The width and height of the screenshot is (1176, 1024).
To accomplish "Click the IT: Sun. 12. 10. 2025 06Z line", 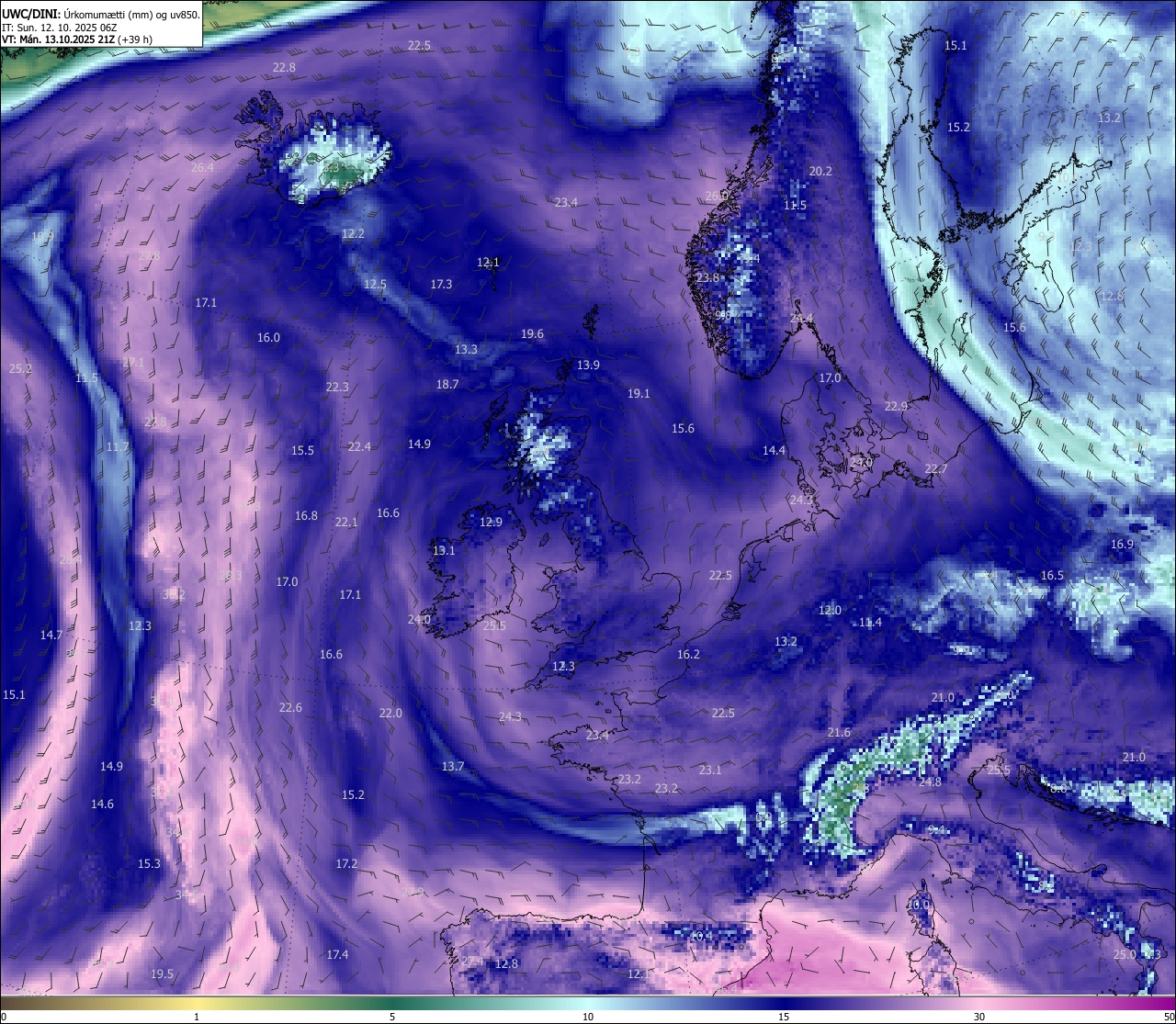I will [x=59, y=28].
